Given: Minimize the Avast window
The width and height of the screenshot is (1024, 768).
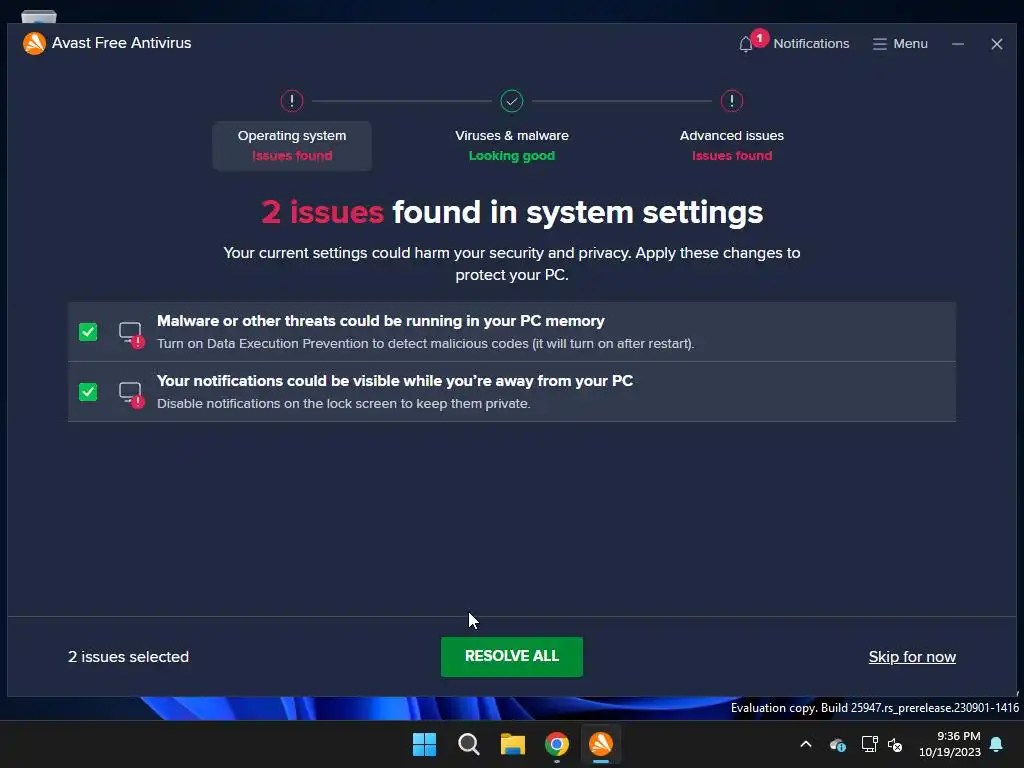Looking at the screenshot, I should [957, 44].
